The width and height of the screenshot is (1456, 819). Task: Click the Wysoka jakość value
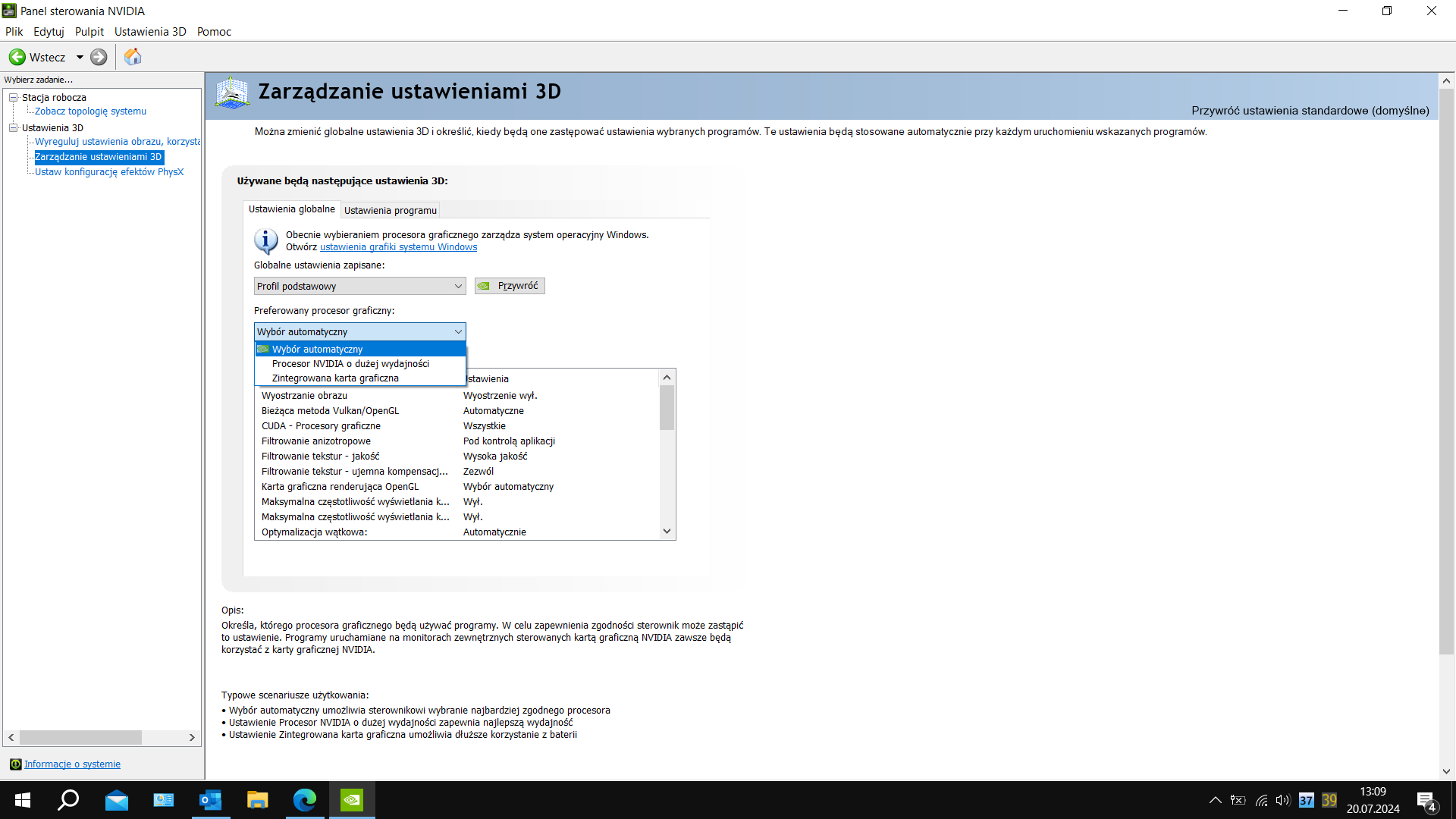tap(495, 457)
